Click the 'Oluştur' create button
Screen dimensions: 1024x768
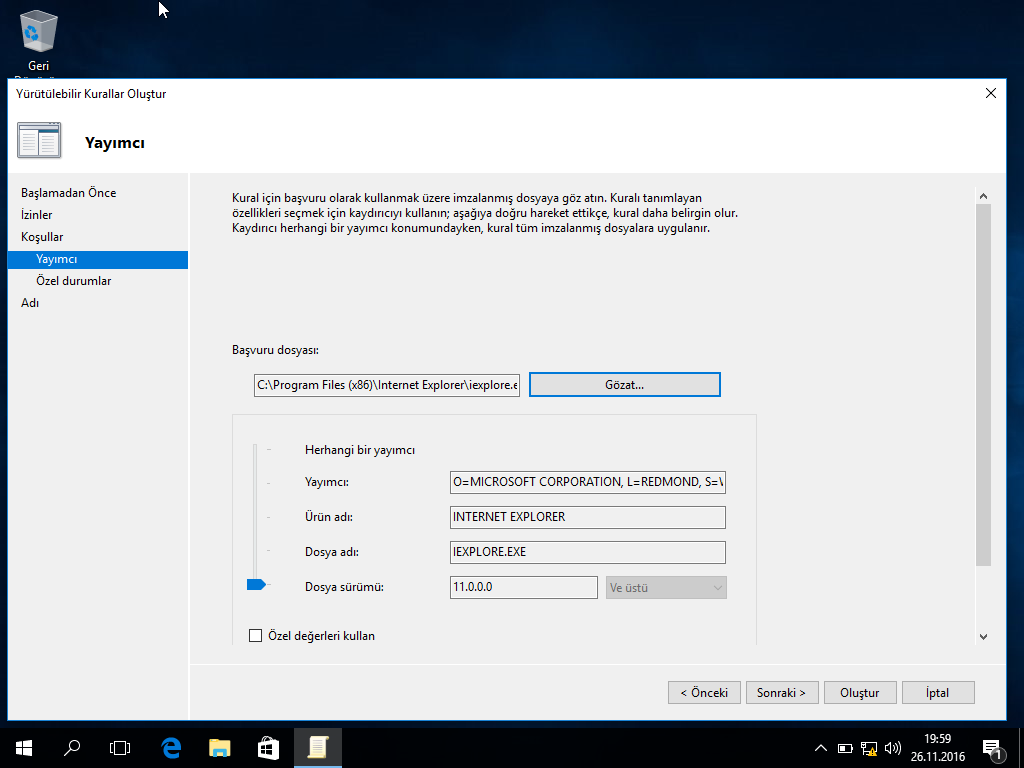click(859, 693)
